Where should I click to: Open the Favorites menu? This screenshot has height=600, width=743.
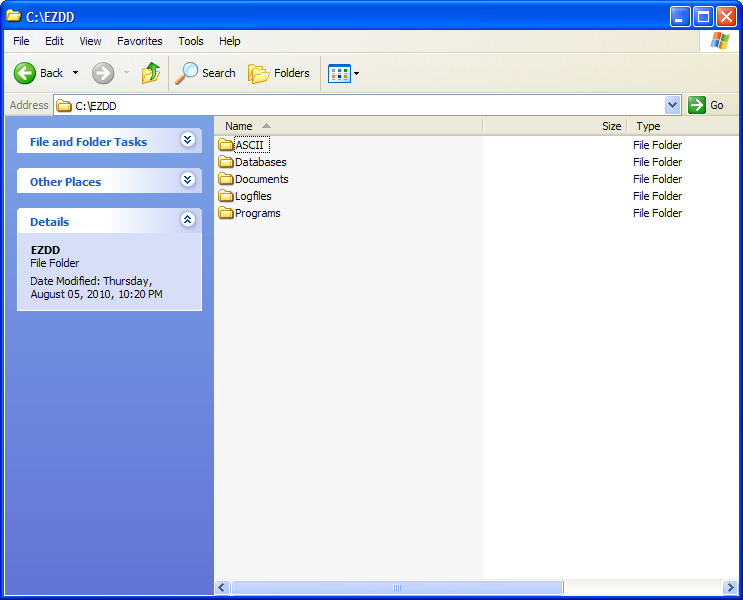point(140,41)
